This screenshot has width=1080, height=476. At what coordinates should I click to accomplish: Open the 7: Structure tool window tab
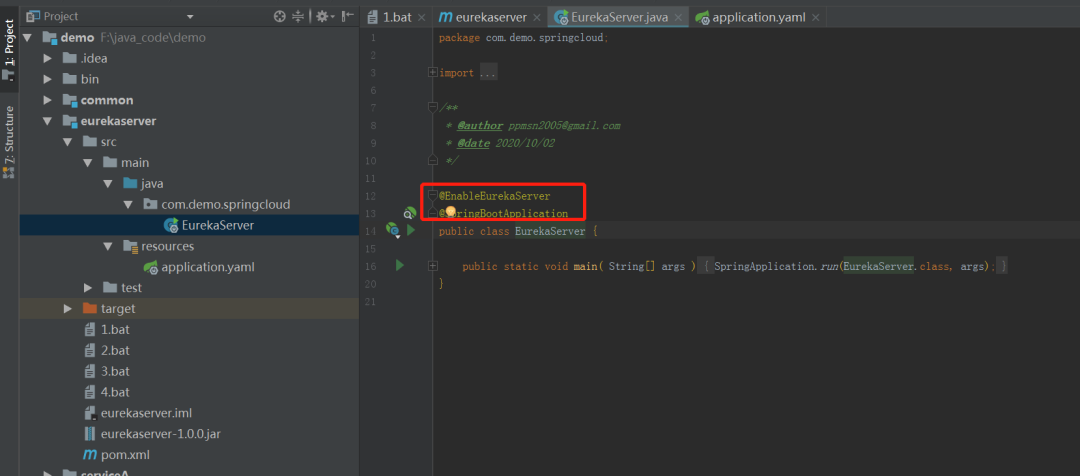point(9,141)
